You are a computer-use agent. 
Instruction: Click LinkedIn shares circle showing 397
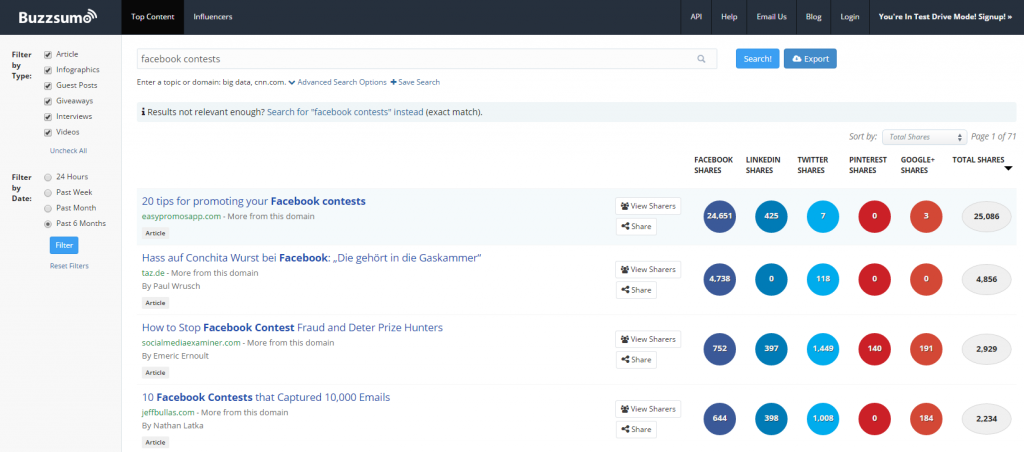[x=771, y=349]
